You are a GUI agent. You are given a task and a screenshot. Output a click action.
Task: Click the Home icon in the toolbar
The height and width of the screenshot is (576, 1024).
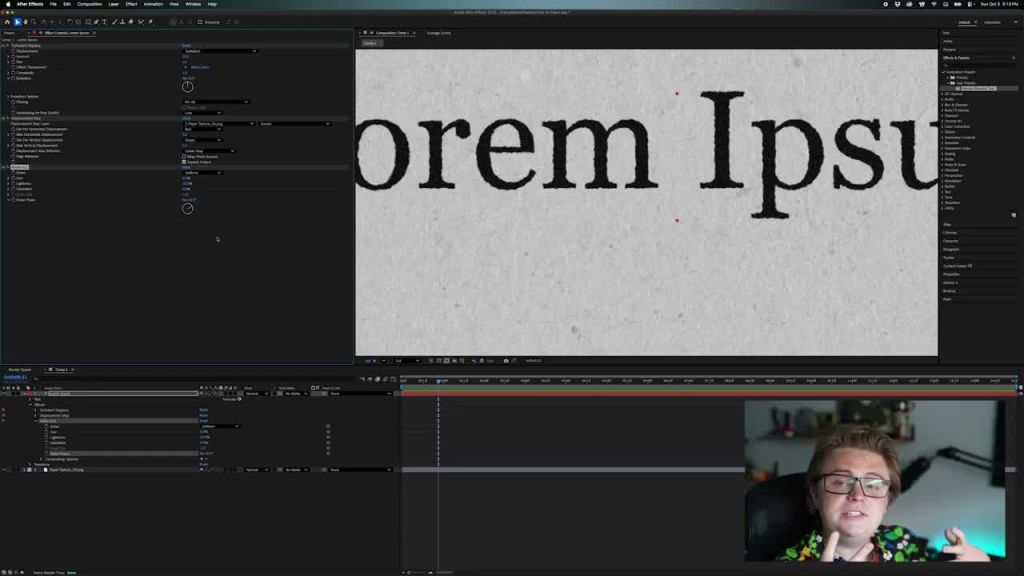tap(7, 22)
